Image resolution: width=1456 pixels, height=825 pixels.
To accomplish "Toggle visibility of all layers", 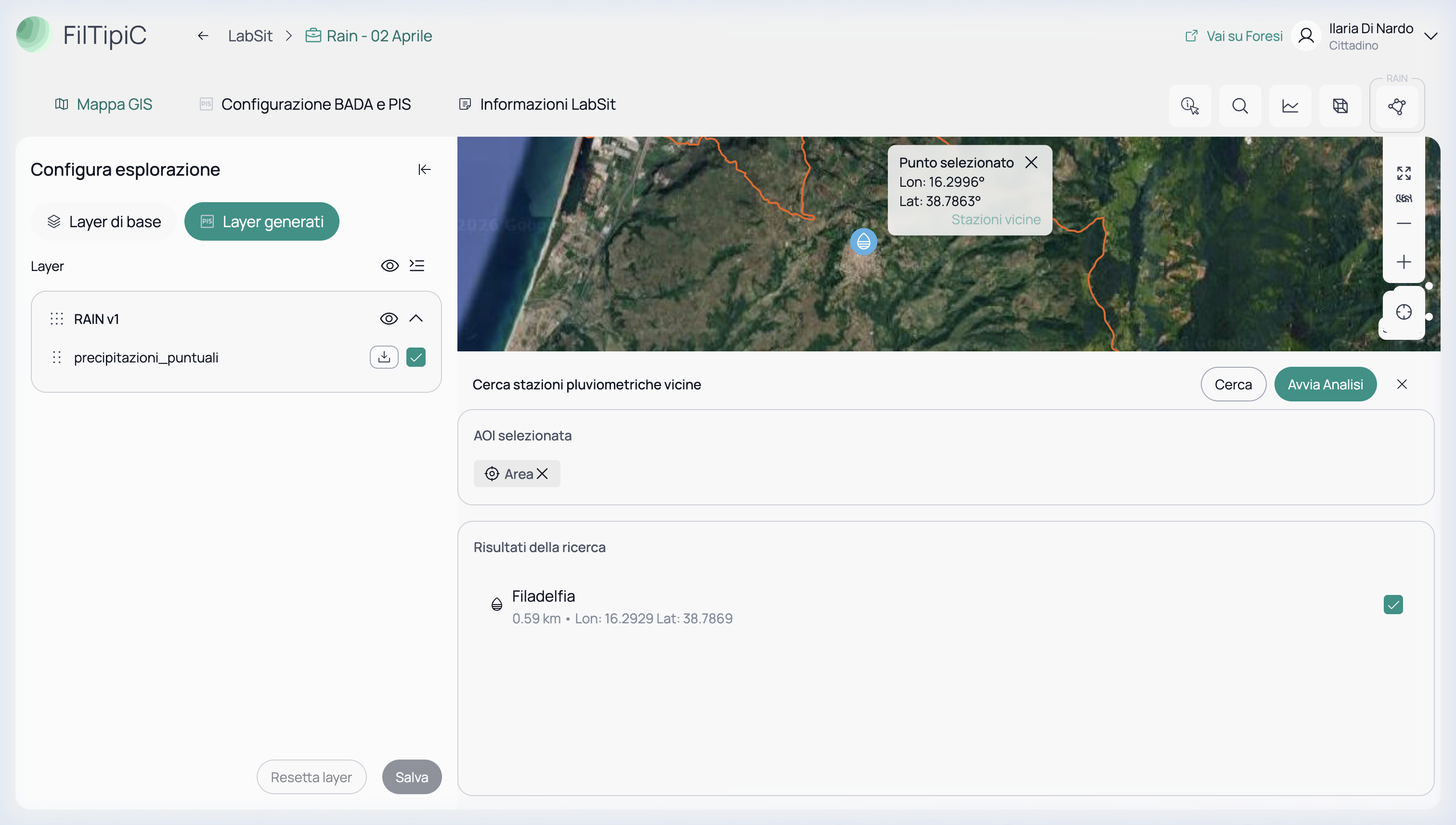I will [x=390, y=266].
